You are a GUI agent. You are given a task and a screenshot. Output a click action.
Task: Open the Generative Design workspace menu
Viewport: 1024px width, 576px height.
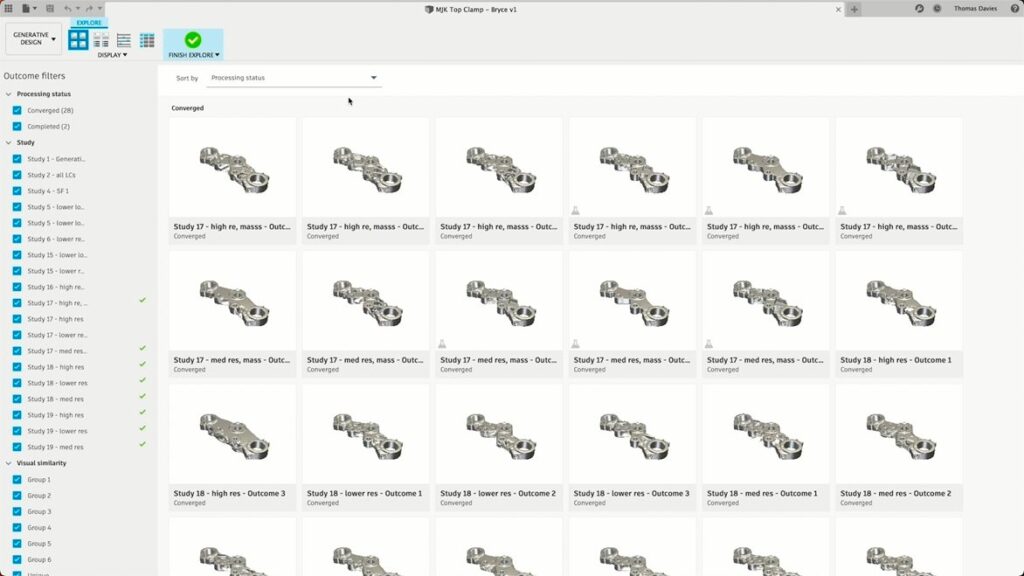(x=33, y=38)
